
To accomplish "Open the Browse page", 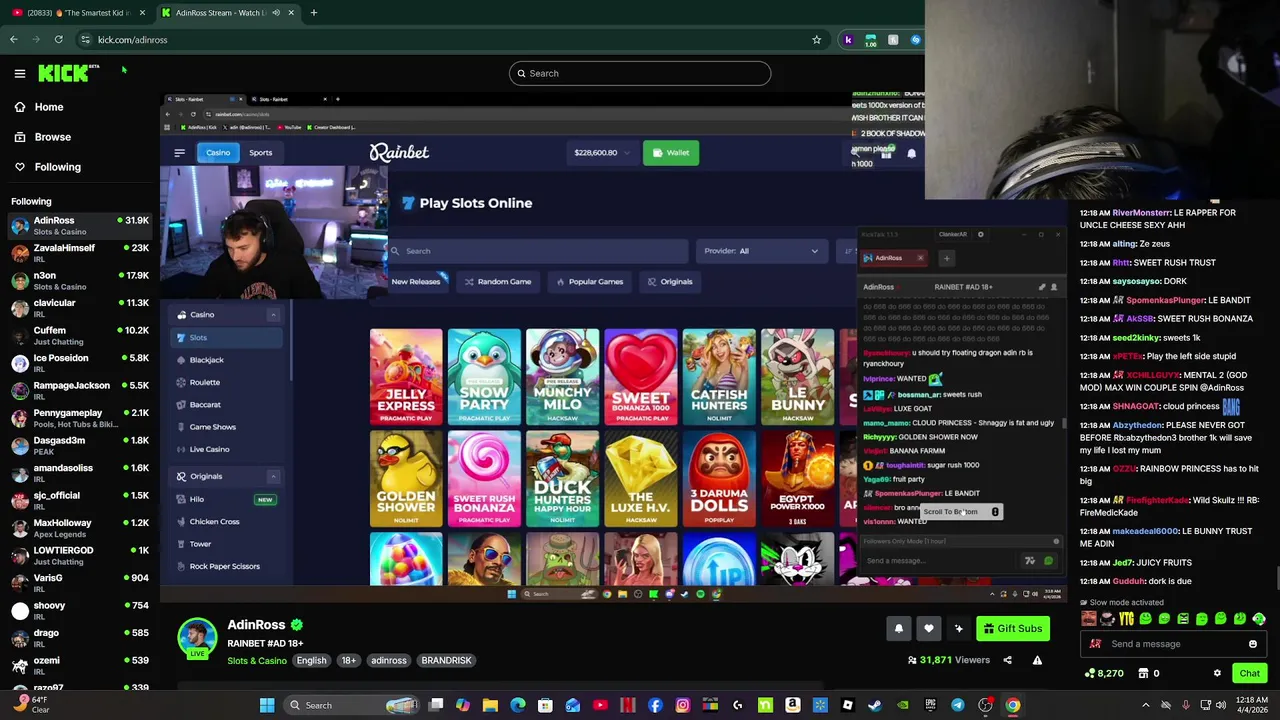I will [42, 137].
